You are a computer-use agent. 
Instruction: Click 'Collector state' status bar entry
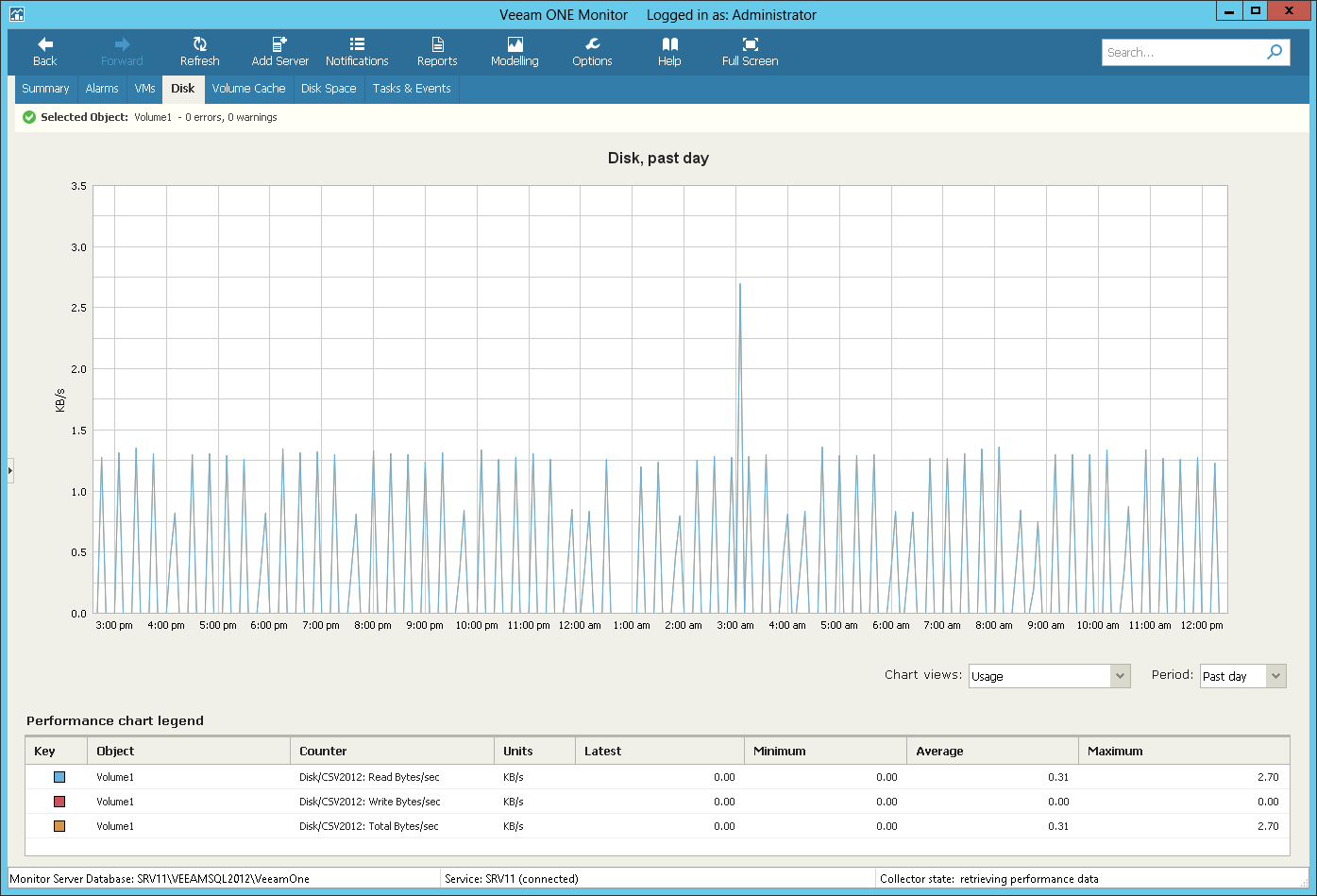pos(989,878)
